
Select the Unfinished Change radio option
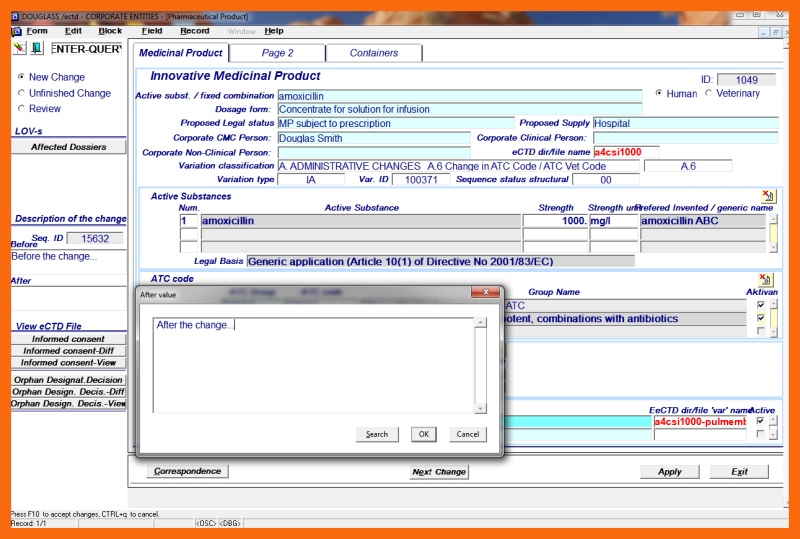point(21,93)
